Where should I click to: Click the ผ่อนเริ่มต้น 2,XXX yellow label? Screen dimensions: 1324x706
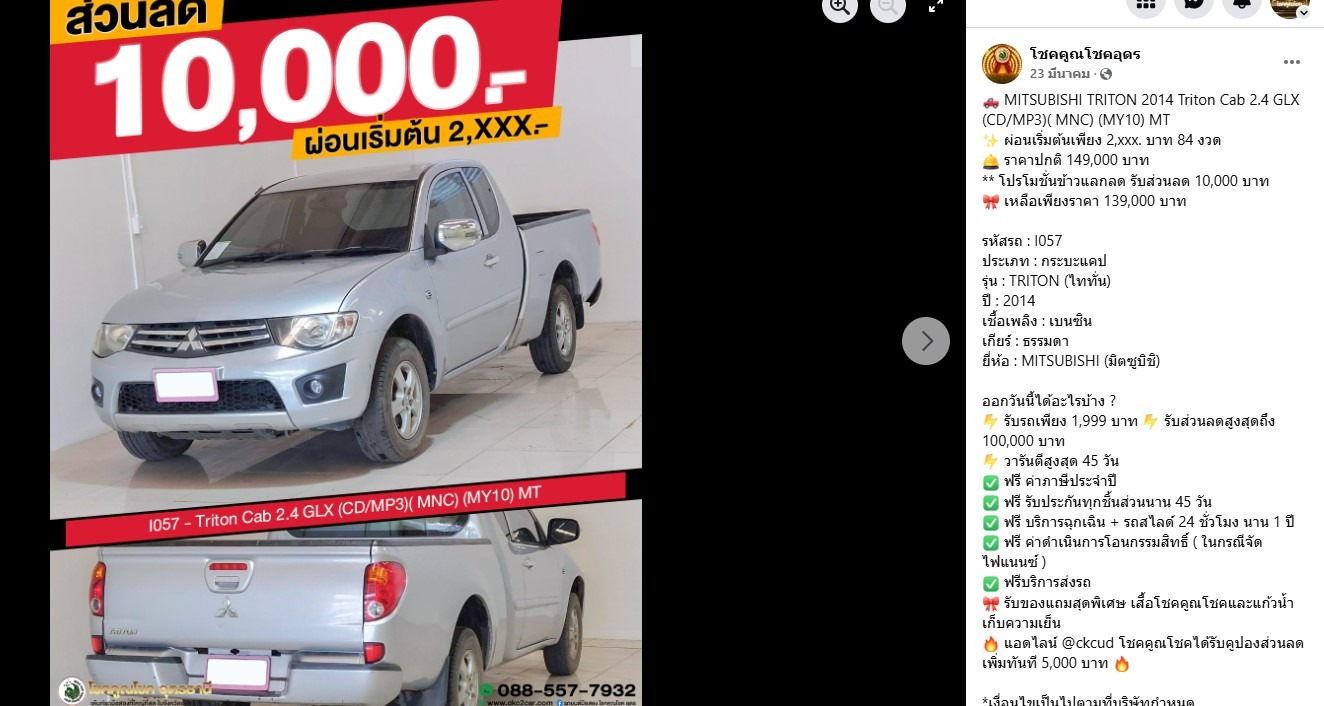pyautogui.click(x=425, y=135)
